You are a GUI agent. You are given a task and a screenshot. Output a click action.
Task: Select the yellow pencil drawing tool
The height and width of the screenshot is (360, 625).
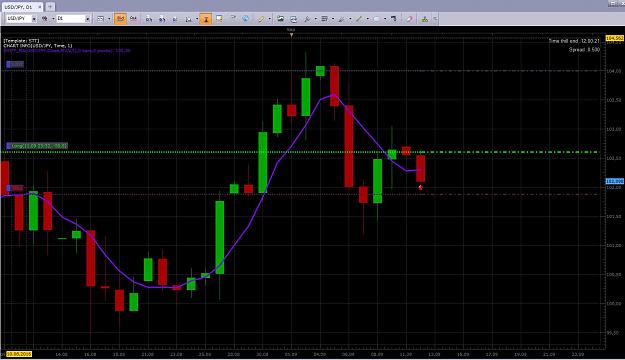pos(261,19)
